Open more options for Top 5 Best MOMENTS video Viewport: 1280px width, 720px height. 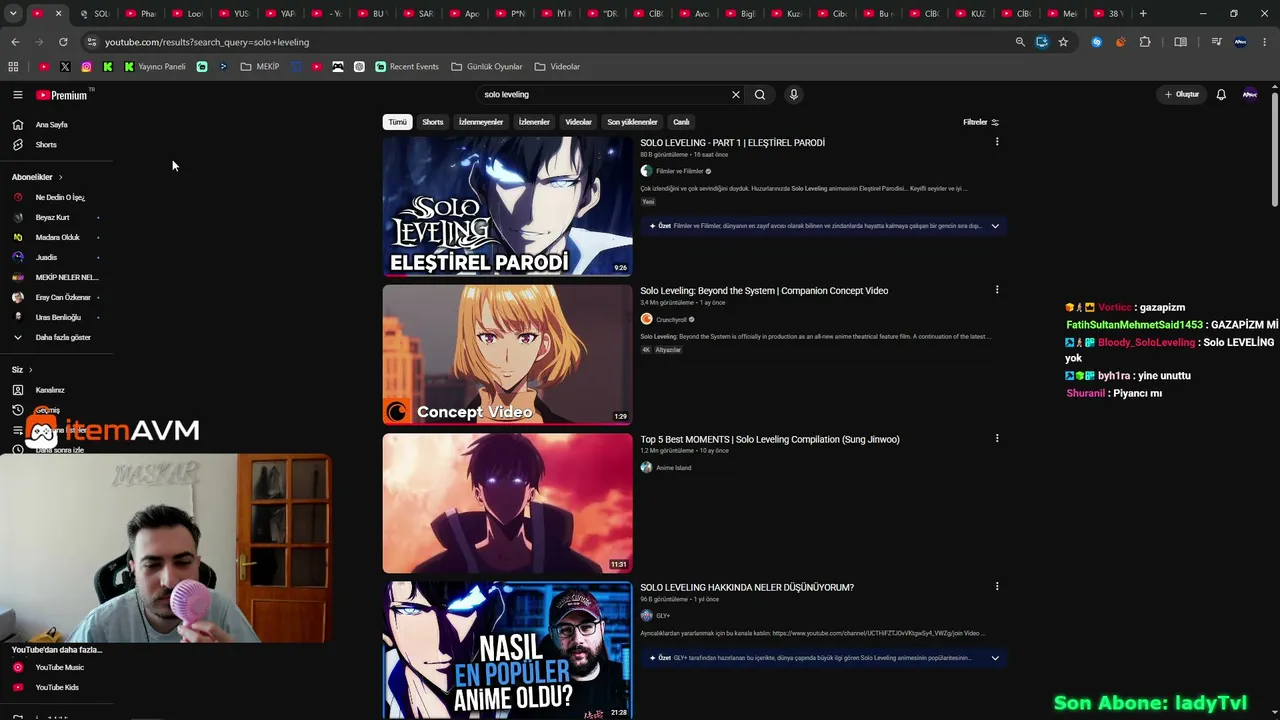click(997, 438)
